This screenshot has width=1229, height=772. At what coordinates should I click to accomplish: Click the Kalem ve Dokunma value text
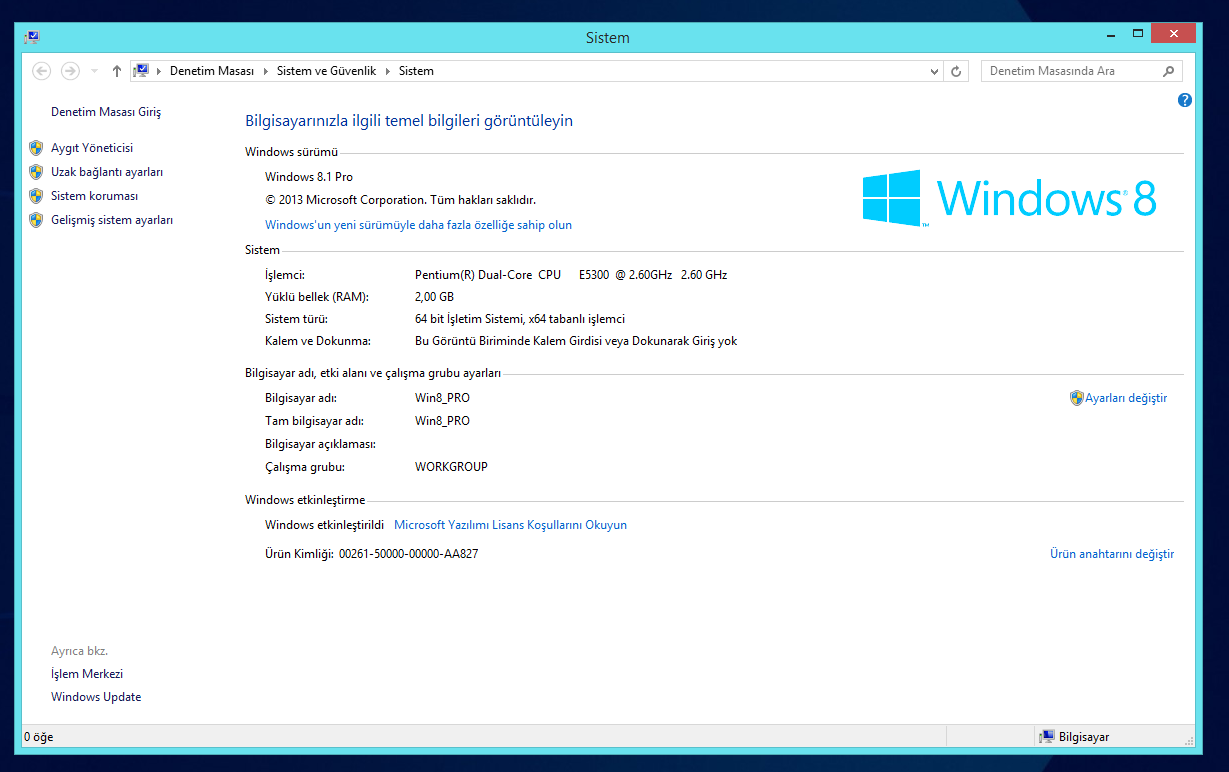coord(576,342)
